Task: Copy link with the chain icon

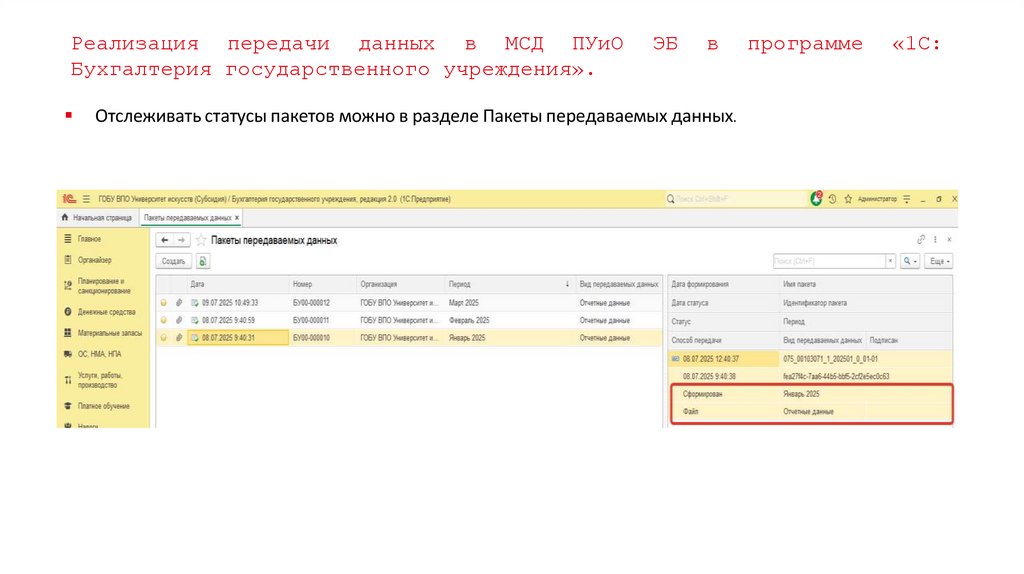Action: coord(921,240)
